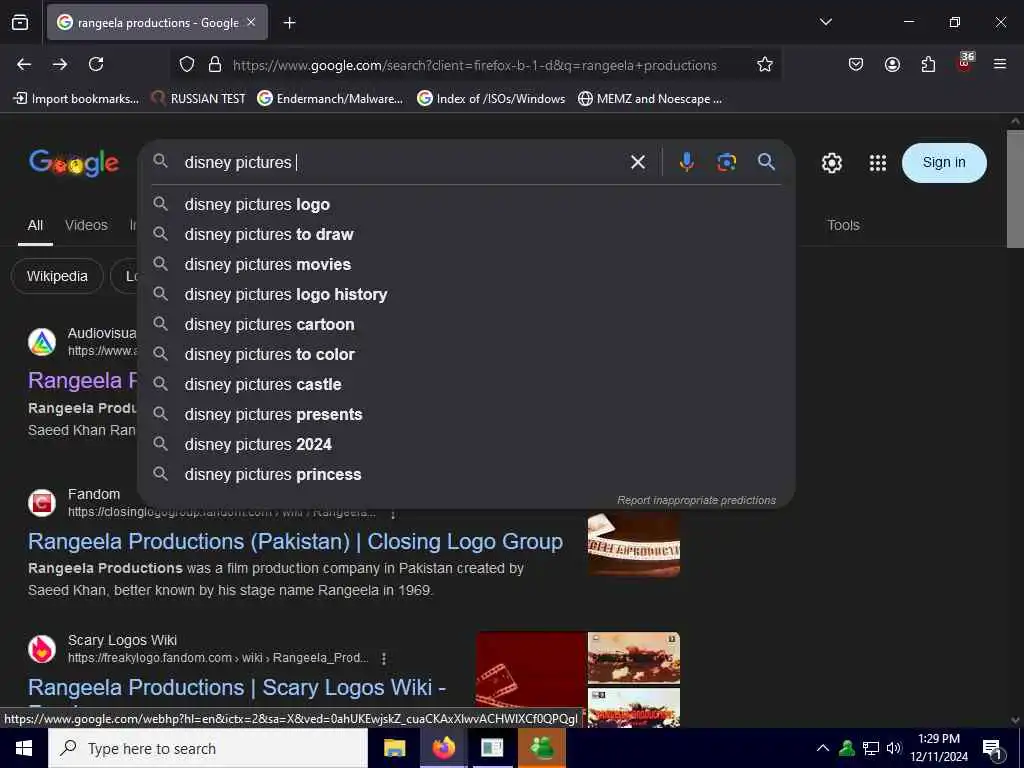Click the Sign in button
1024x768 pixels.
click(944, 163)
